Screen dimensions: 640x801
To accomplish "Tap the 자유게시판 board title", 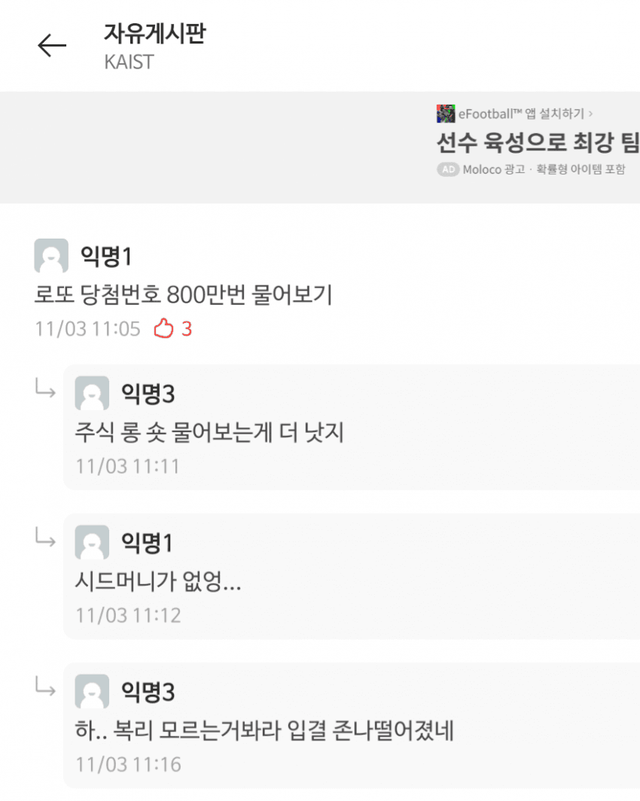I will click(x=154, y=32).
